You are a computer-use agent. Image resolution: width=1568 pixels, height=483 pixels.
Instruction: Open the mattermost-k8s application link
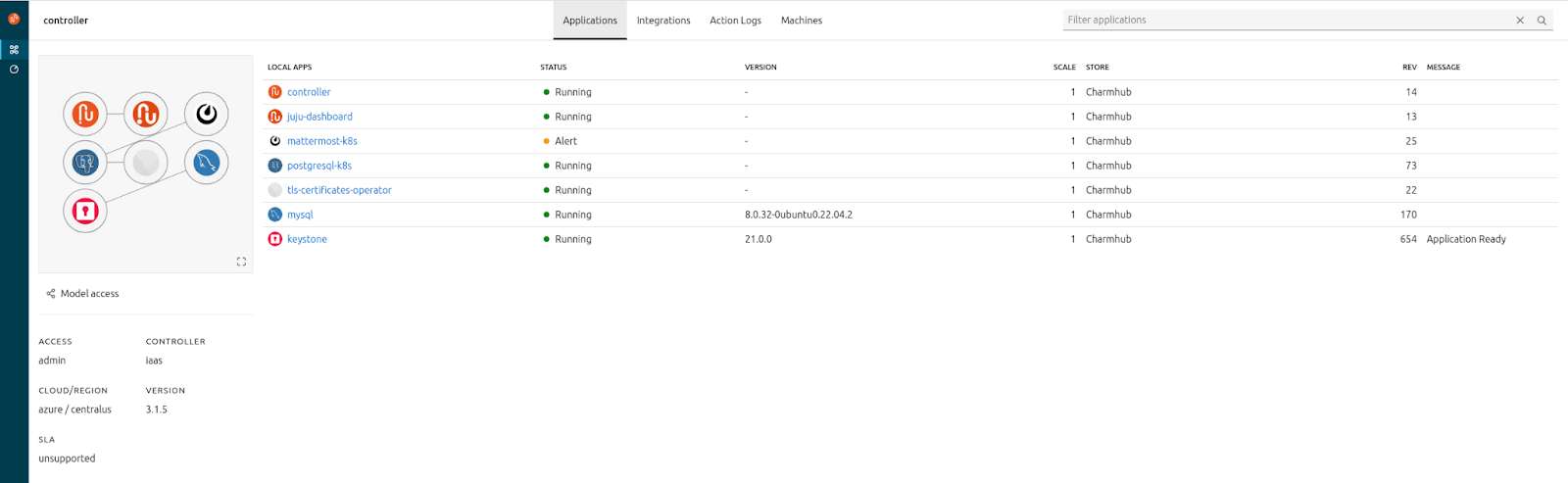tap(322, 141)
